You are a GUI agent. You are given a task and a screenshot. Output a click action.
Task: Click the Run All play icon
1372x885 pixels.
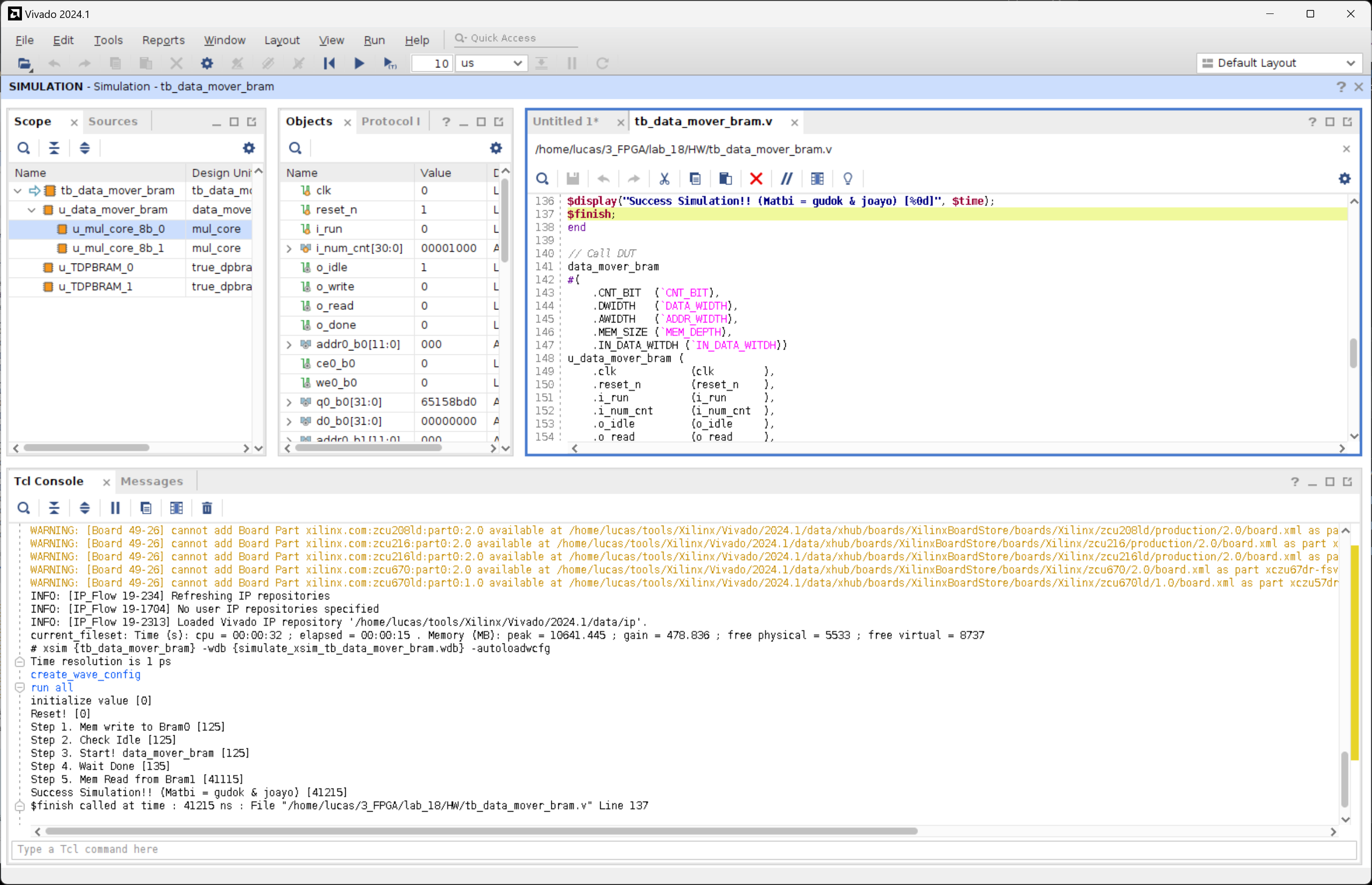coord(360,63)
